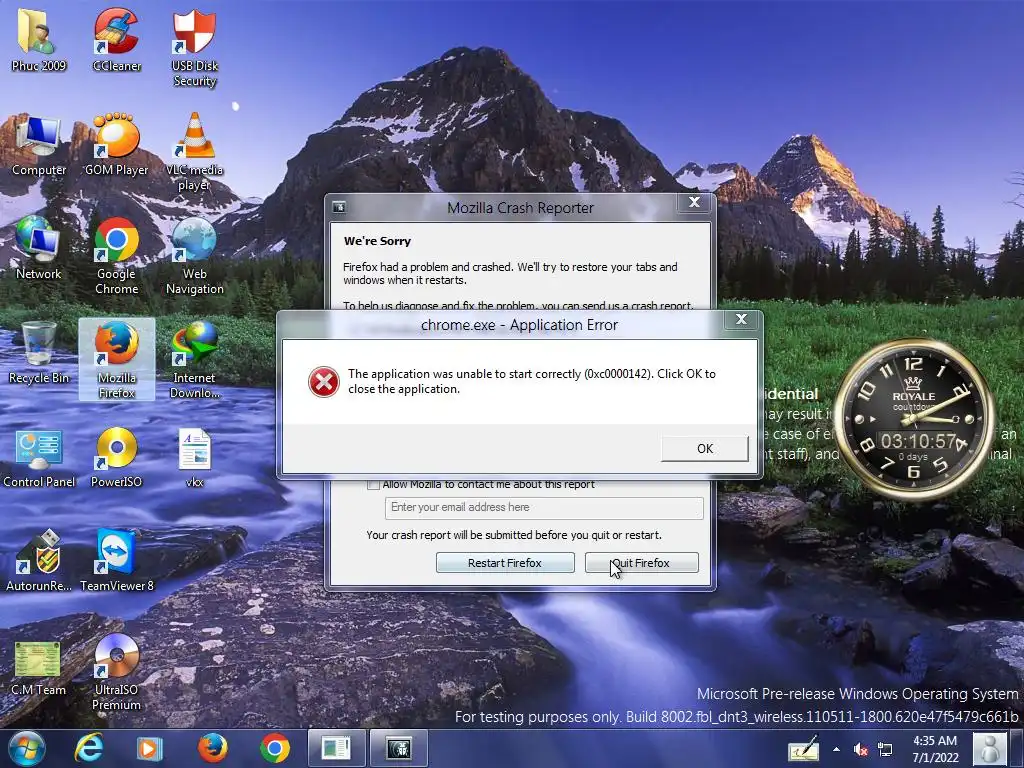Click Quit Firefox button

(x=641, y=563)
